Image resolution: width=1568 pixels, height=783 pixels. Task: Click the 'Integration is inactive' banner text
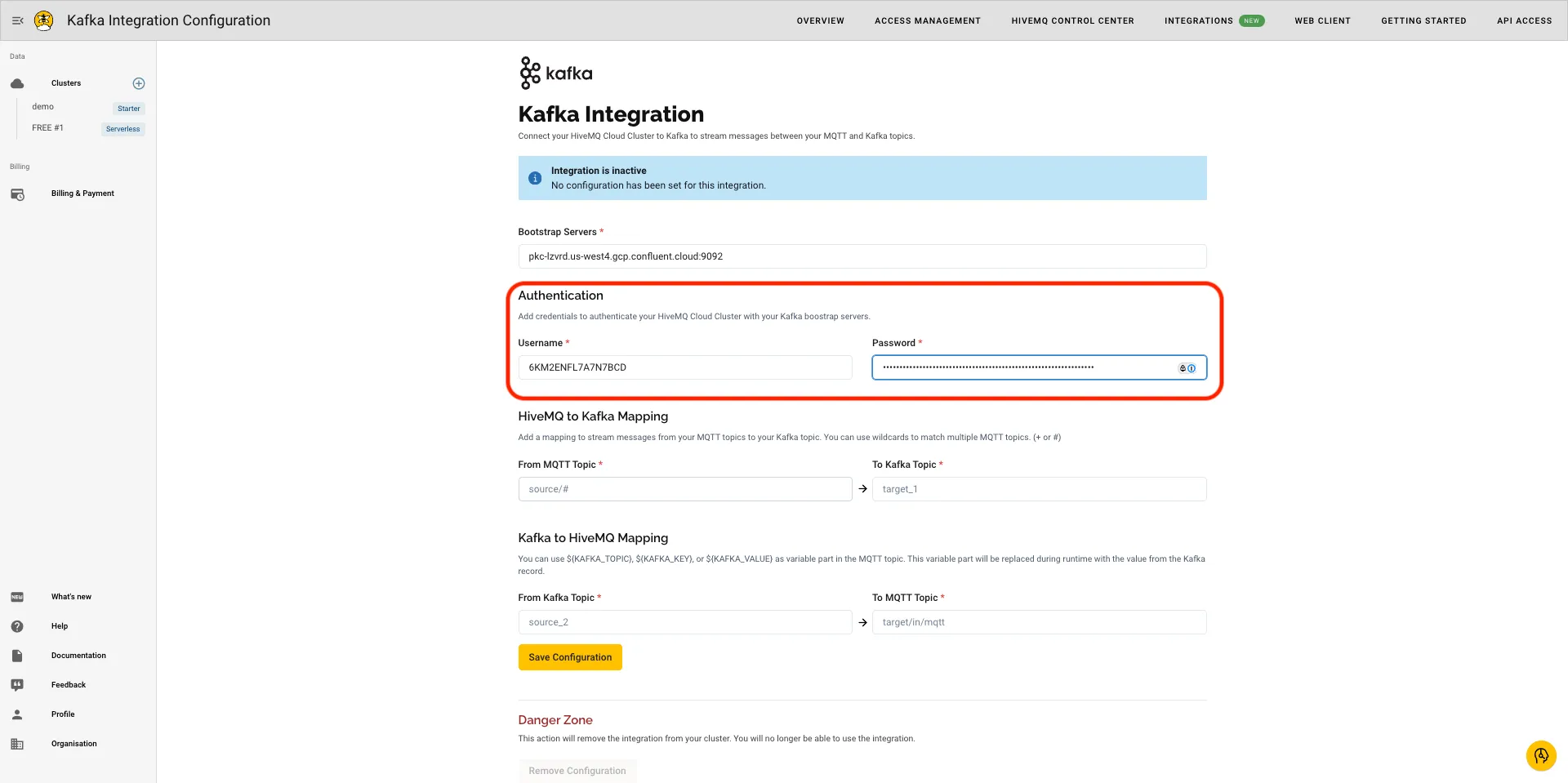pyautogui.click(x=599, y=171)
